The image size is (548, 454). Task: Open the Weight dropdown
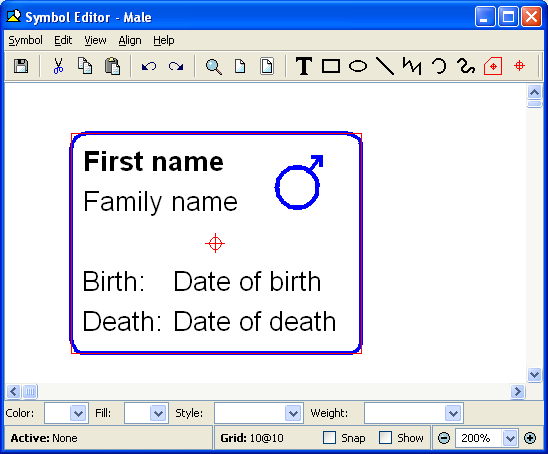[x=453, y=413]
